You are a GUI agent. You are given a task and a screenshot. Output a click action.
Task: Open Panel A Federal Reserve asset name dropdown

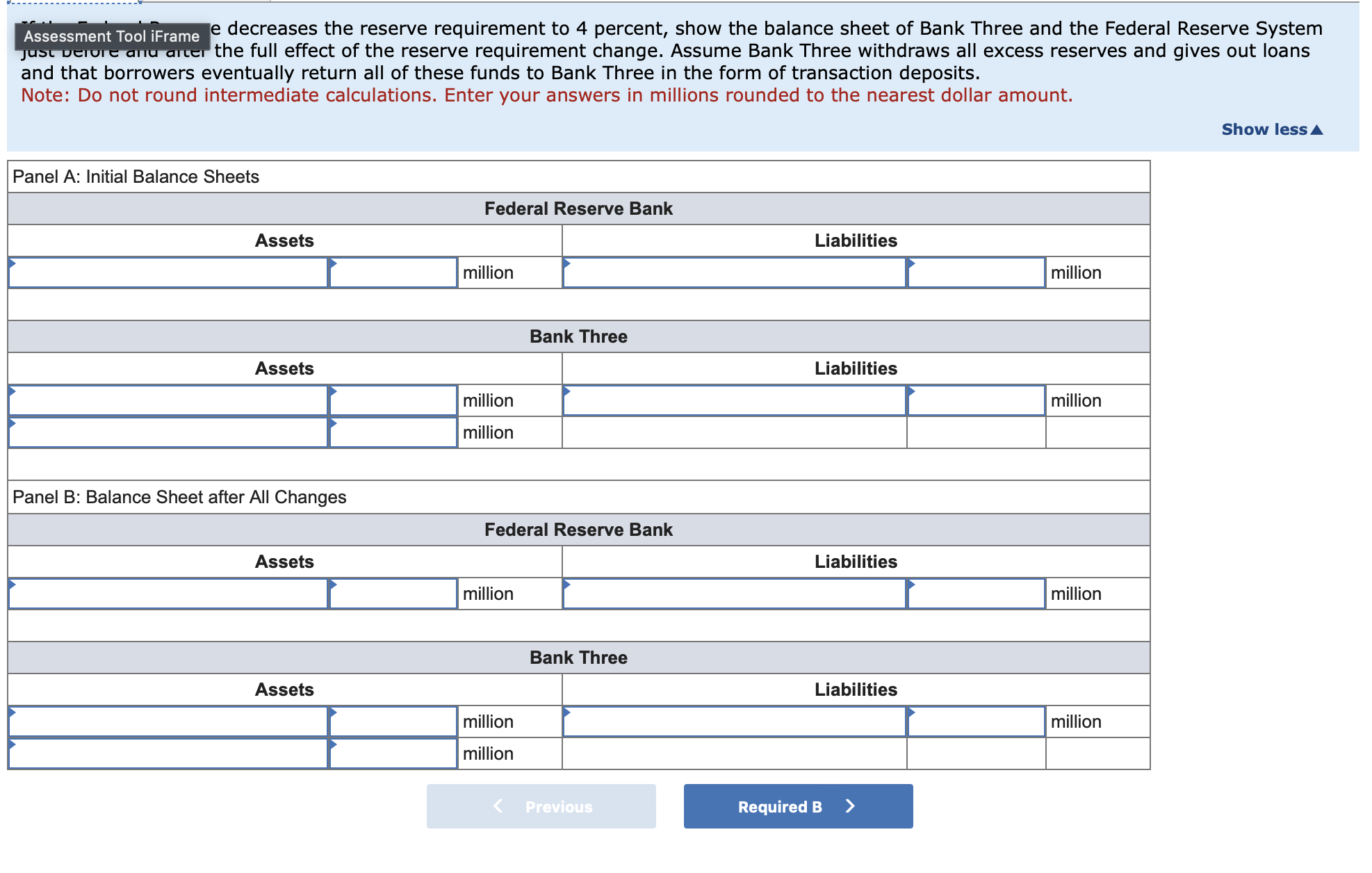point(168,272)
